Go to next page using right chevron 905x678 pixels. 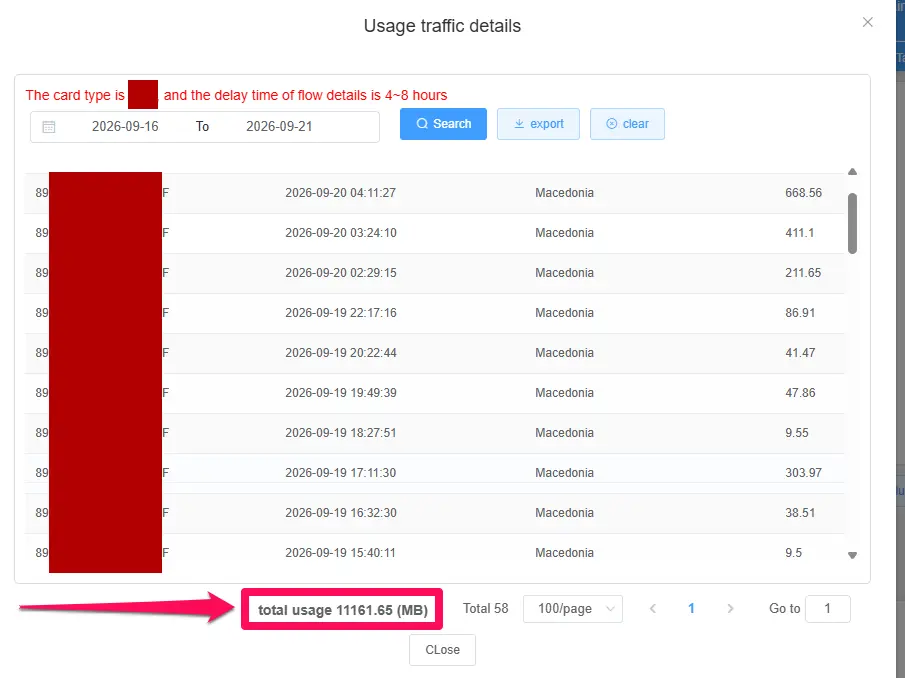(730, 609)
